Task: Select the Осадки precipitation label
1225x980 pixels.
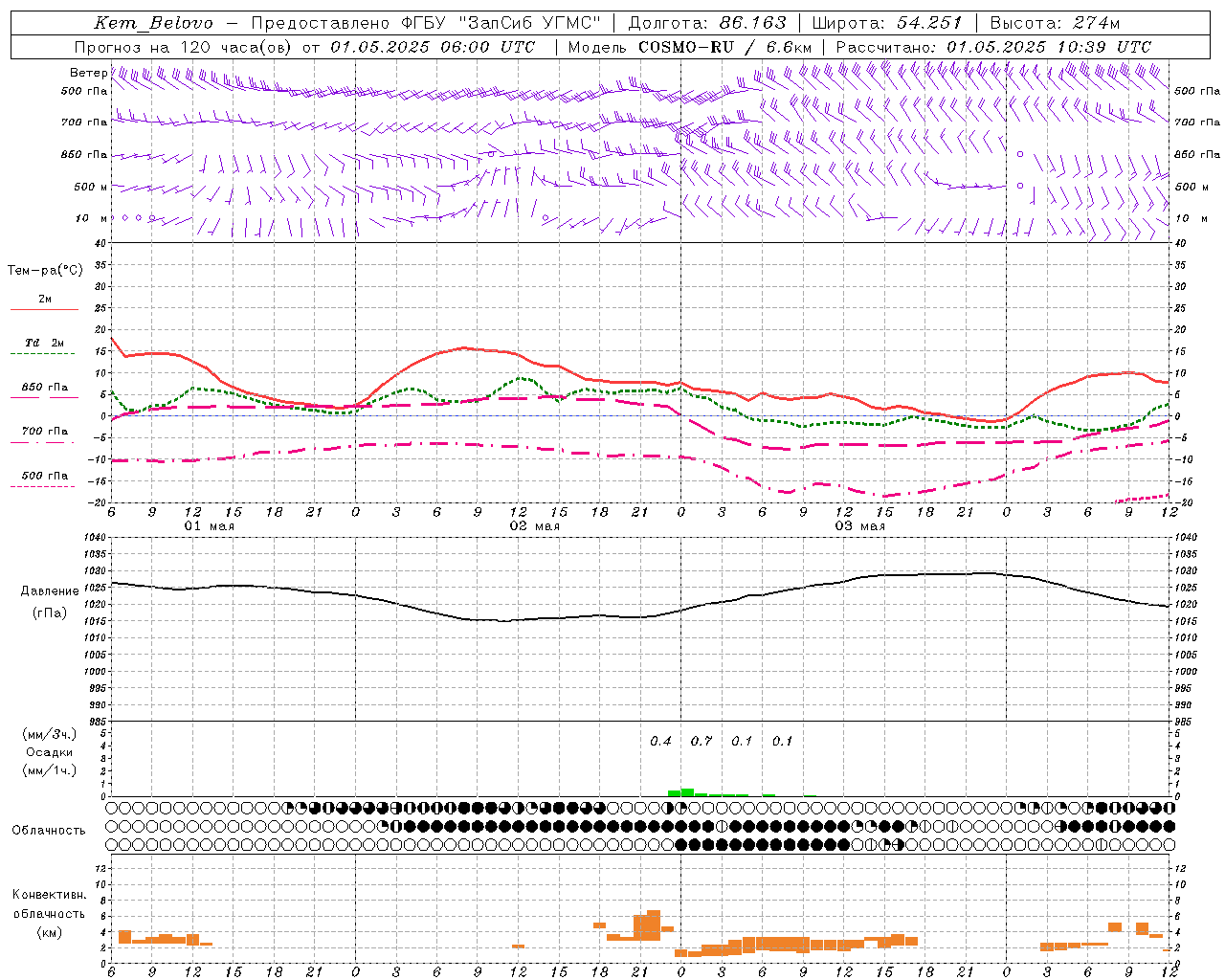Action: (x=50, y=752)
